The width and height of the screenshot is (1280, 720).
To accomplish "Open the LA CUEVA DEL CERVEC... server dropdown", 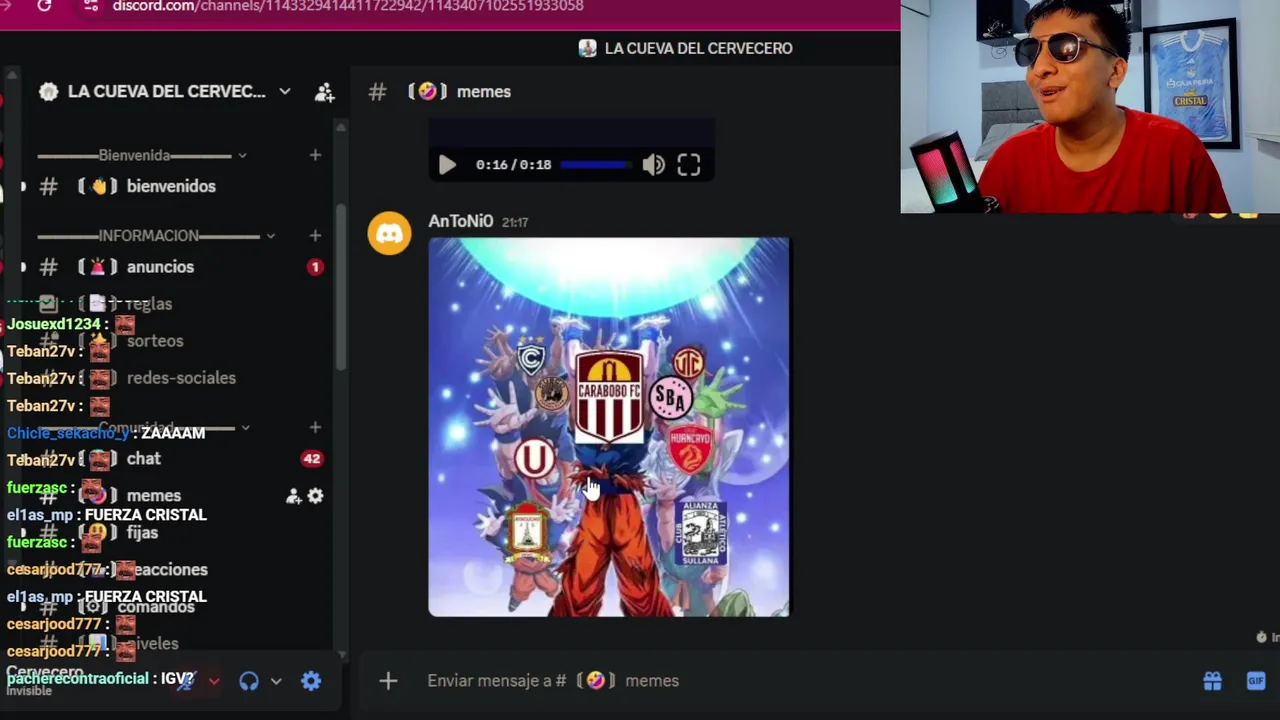I will tap(285, 91).
